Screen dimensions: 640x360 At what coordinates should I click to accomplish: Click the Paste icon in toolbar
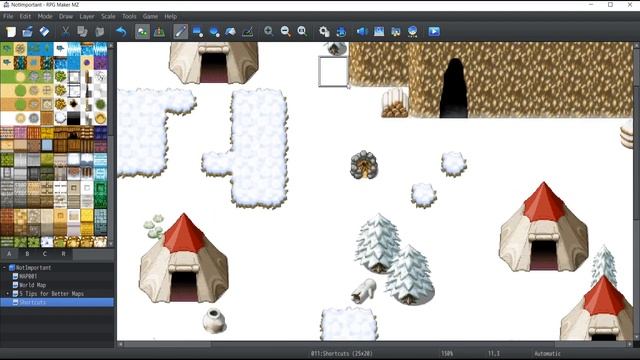(x=99, y=31)
